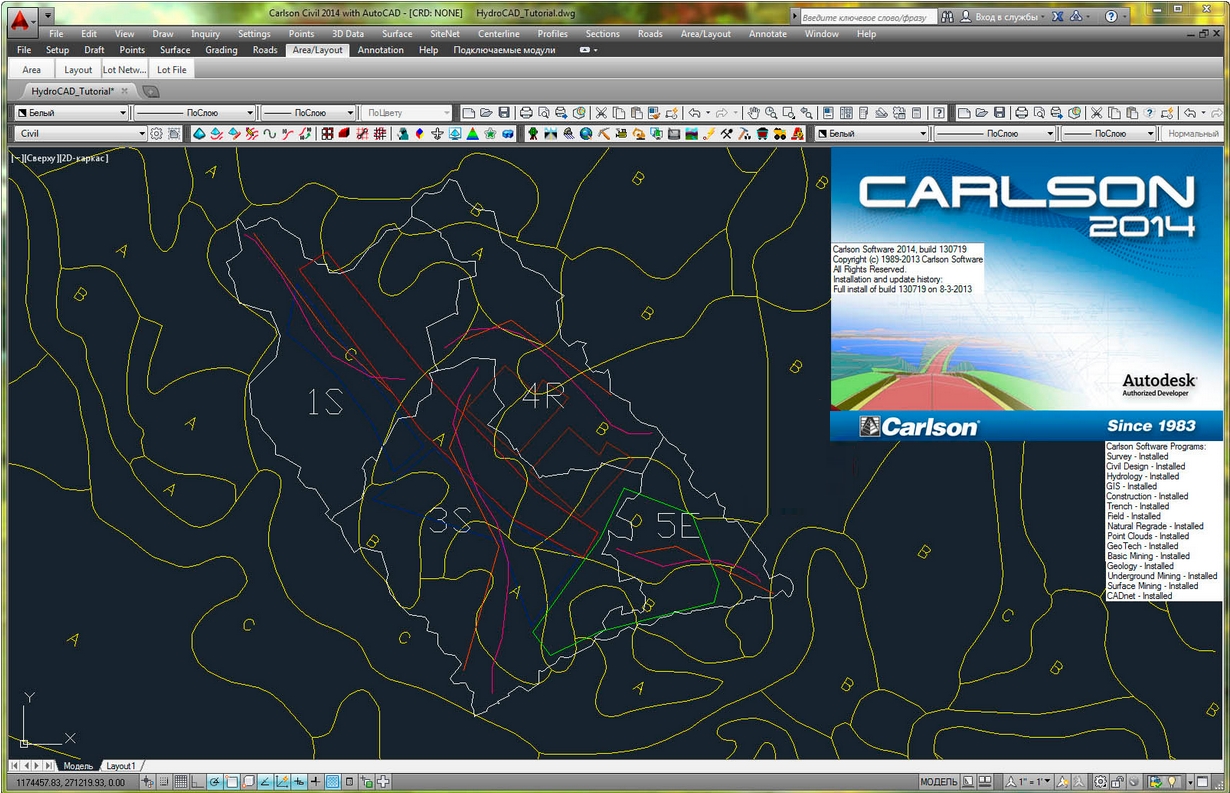Click the red solid box icon
Image resolution: width=1230 pixels, height=793 pixels.
tap(344, 133)
